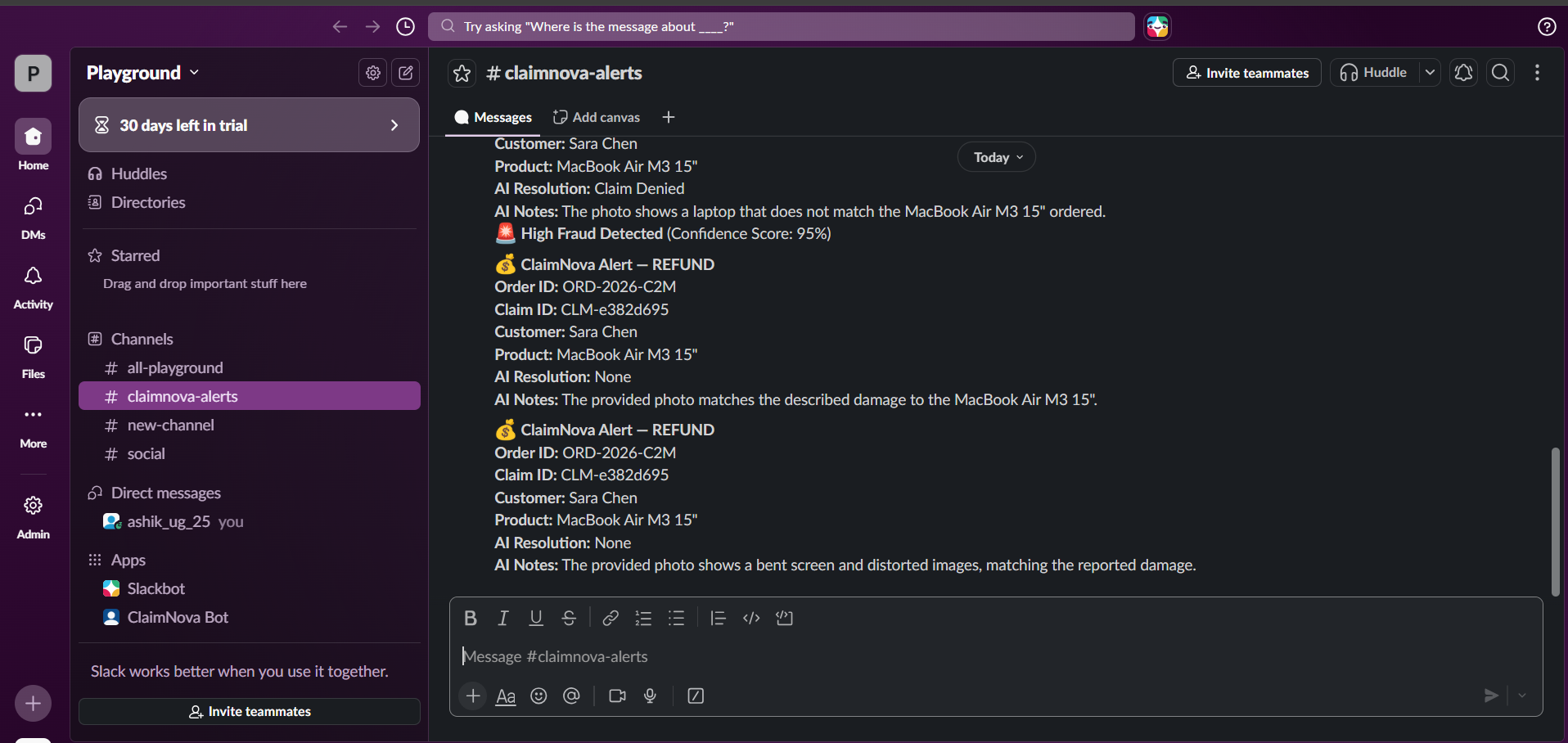Open the 30 days left in trial banner
Viewport: 1568px width, 743px height.
point(249,125)
